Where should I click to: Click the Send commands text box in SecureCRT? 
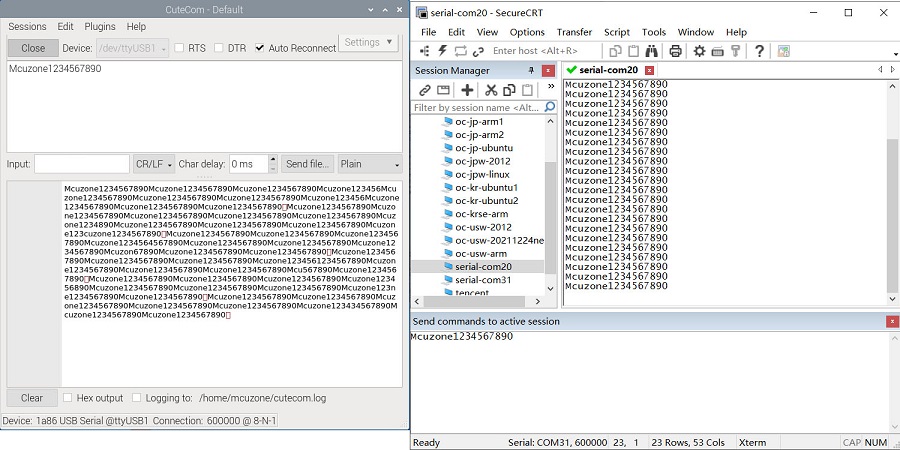point(649,382)
